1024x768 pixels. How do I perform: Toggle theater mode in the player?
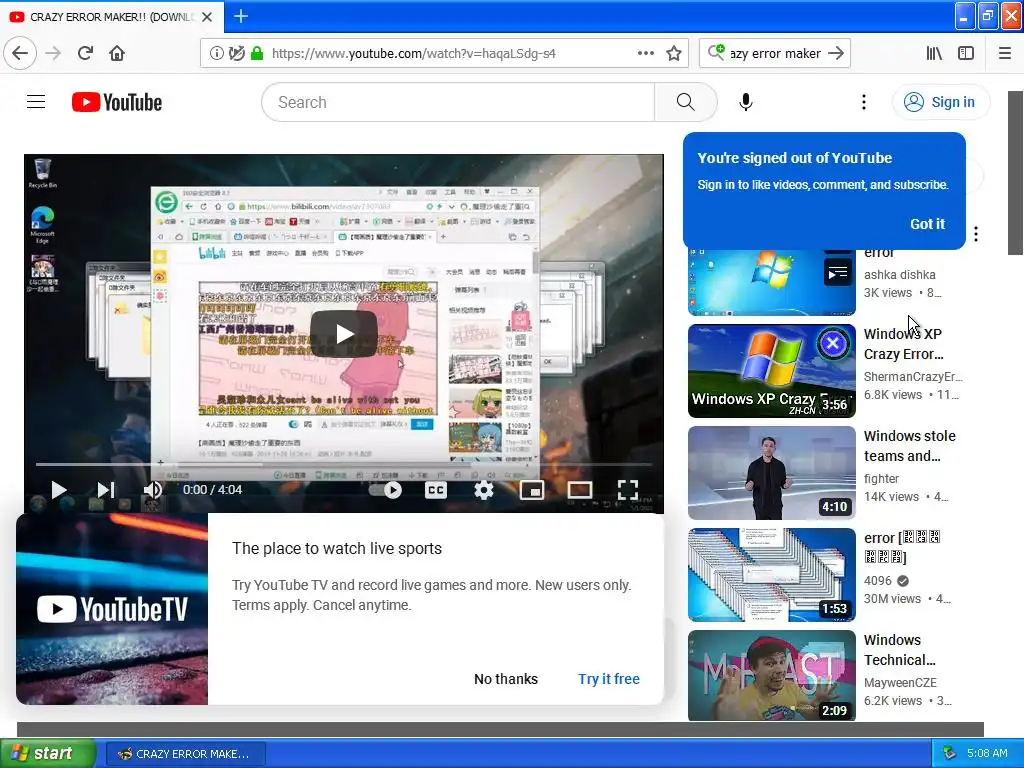579,490
